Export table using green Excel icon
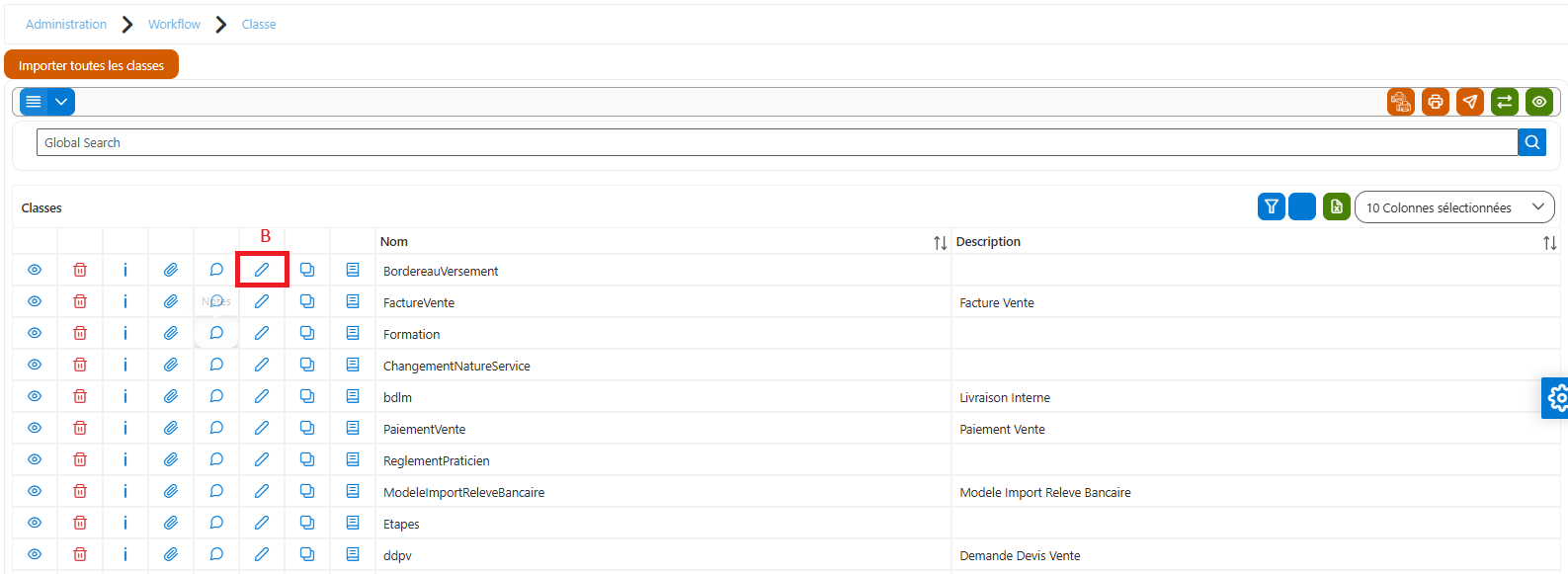The image size is (1568, 574). (1337, 206)
